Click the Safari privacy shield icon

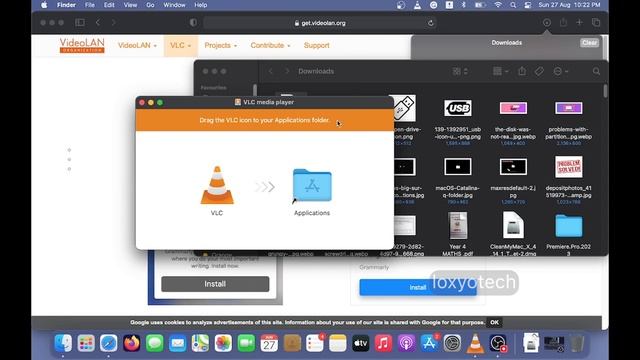tap(193, 22)
